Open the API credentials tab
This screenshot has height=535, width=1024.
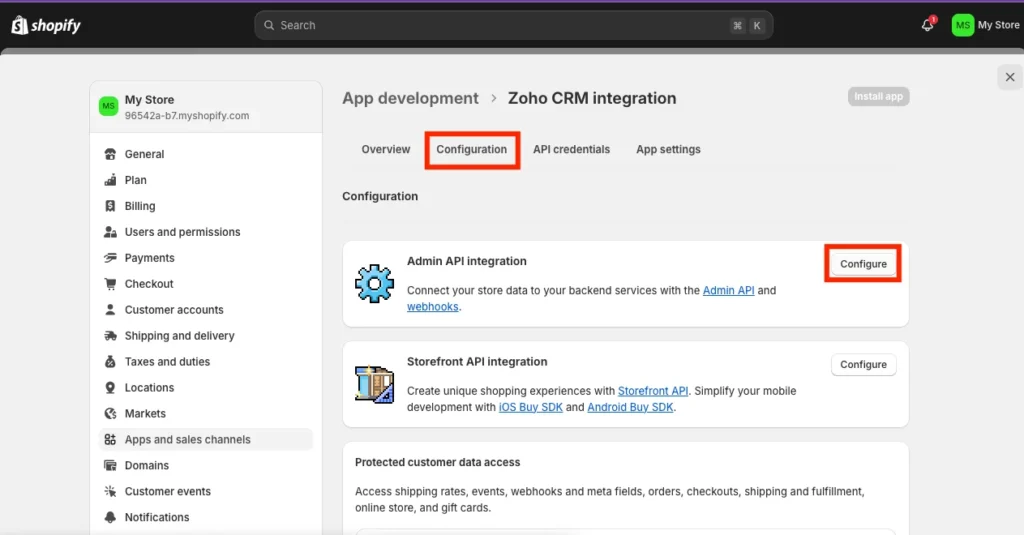coord(571,150)
